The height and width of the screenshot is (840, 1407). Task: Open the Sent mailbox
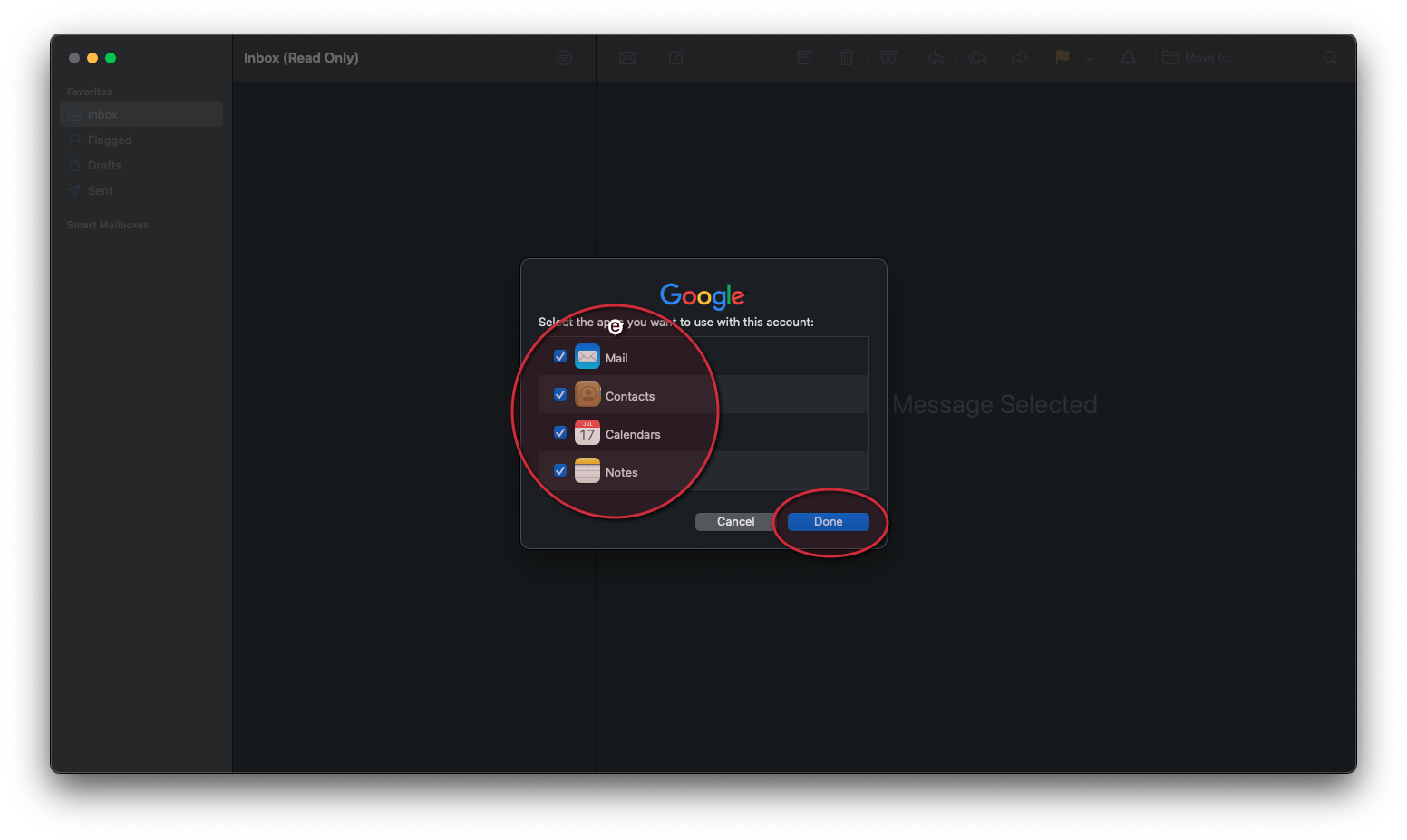(x=141, y=190)
